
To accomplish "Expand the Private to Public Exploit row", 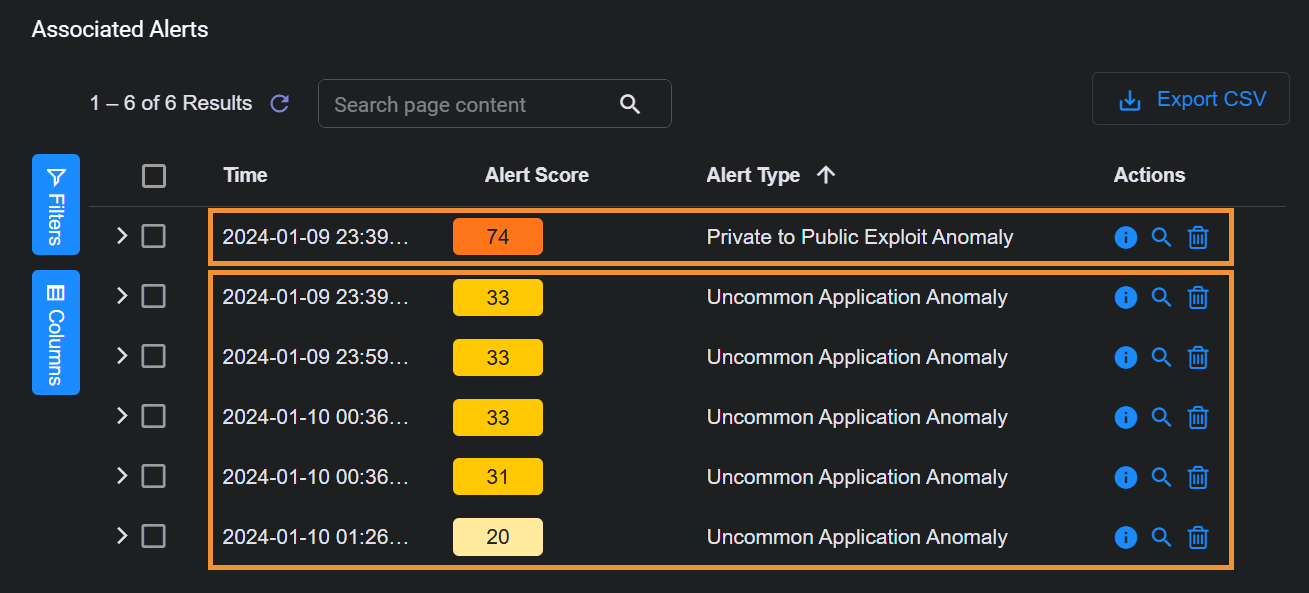I will tap(122, 236).
